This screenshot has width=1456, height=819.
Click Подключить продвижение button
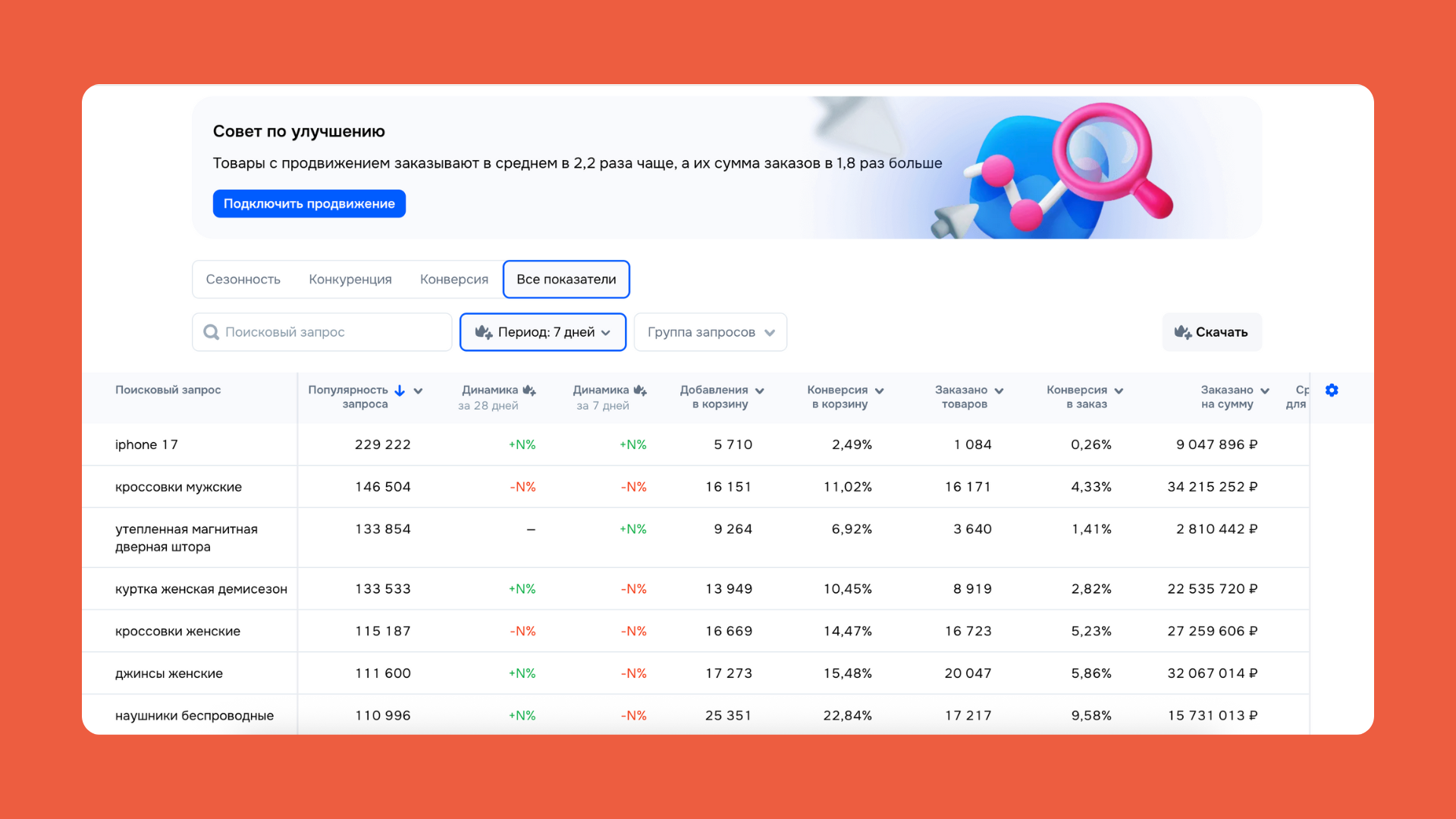tap(309, 203)
